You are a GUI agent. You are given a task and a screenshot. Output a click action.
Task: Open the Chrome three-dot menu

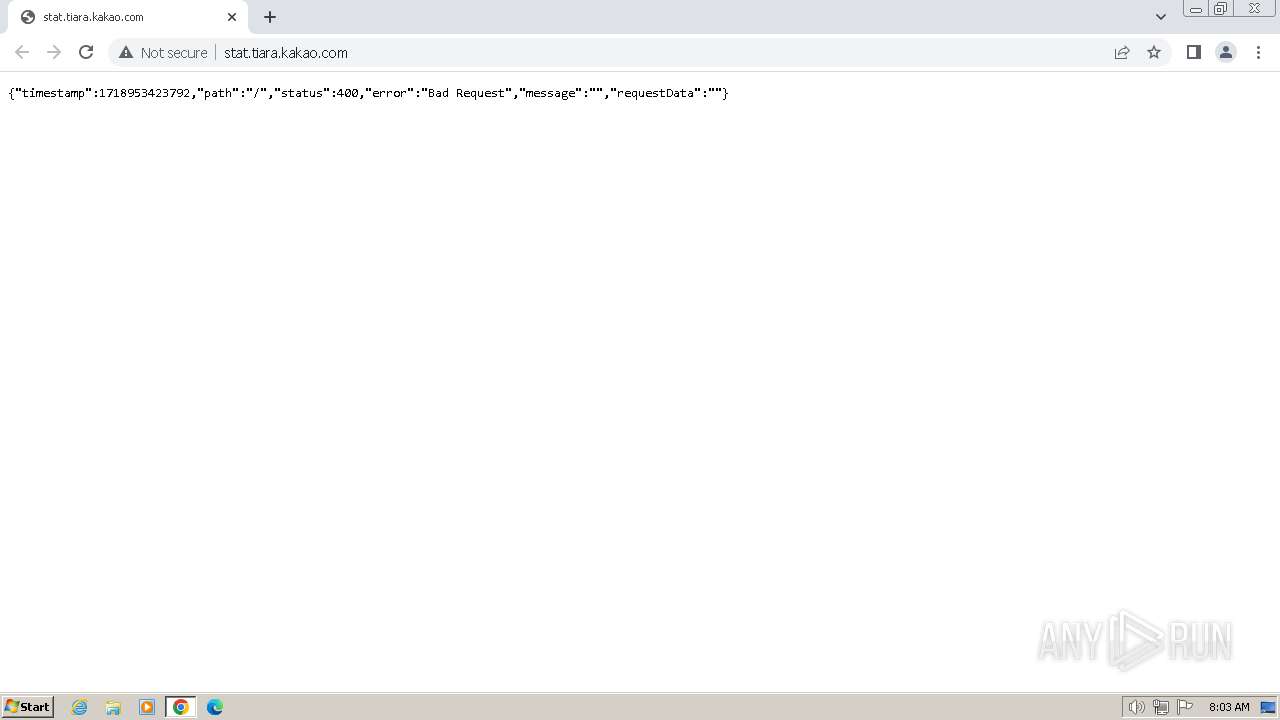click(1258, 52)
